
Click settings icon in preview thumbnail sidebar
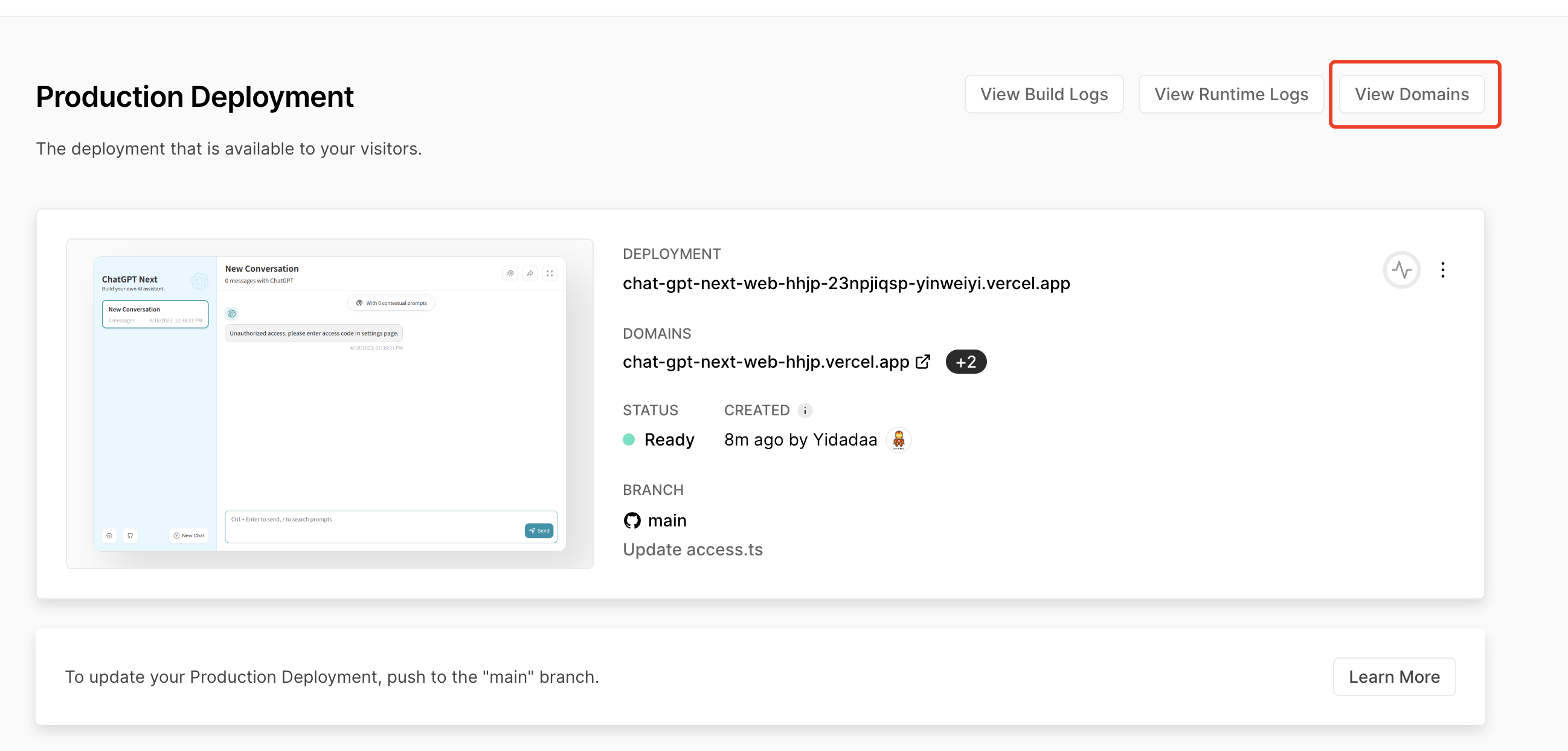pyautogui.click(x=109, y=535)
